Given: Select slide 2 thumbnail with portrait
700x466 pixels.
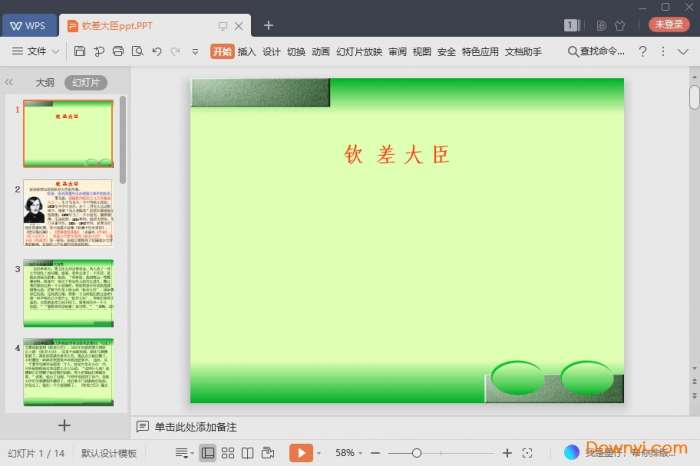Looking at the screenshot, I should coord(68,213).
